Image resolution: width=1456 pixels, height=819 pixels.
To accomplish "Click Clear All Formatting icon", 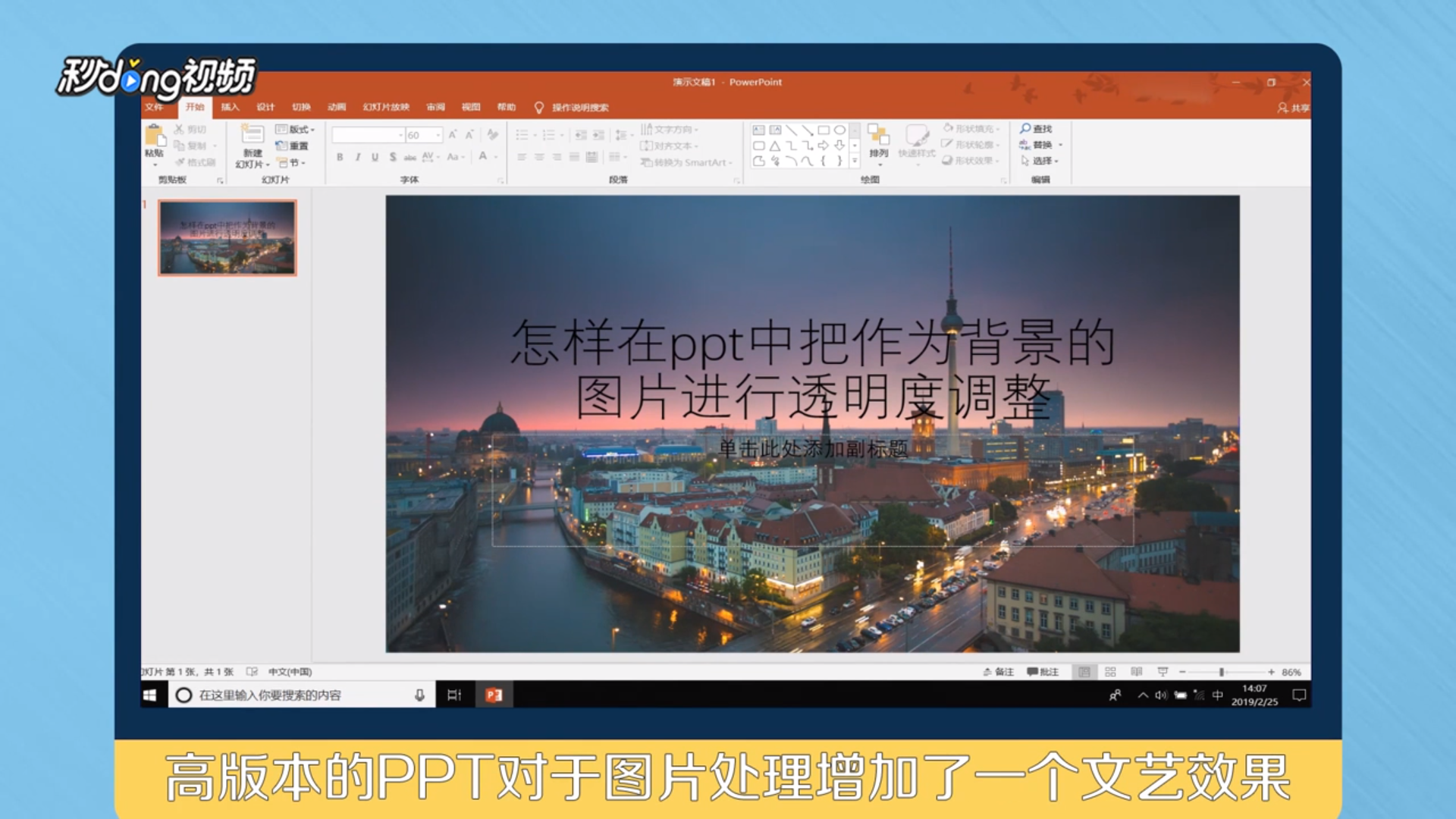I will (493, 135).
